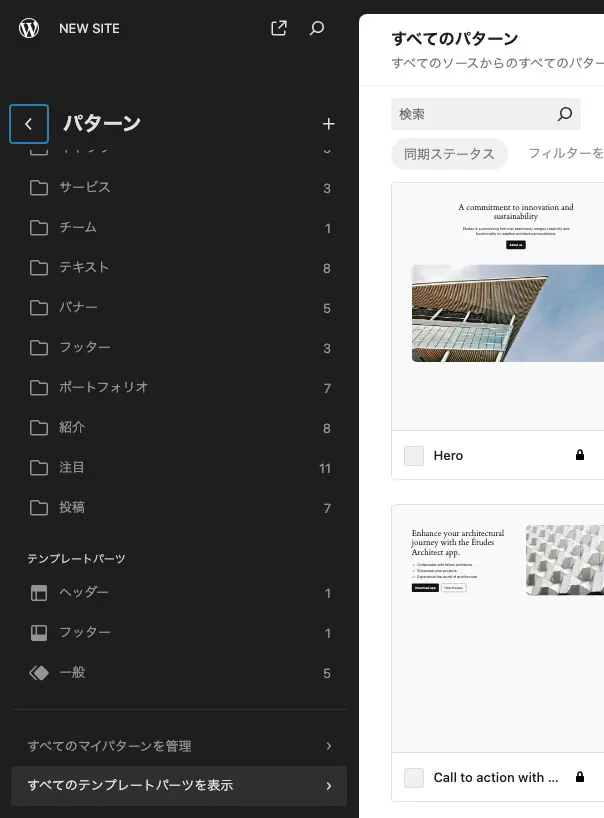This screenshot has width=604, height=818.
Task: Click the 検索 search input field
Action: pyautogui.click(x=486, y=114)
